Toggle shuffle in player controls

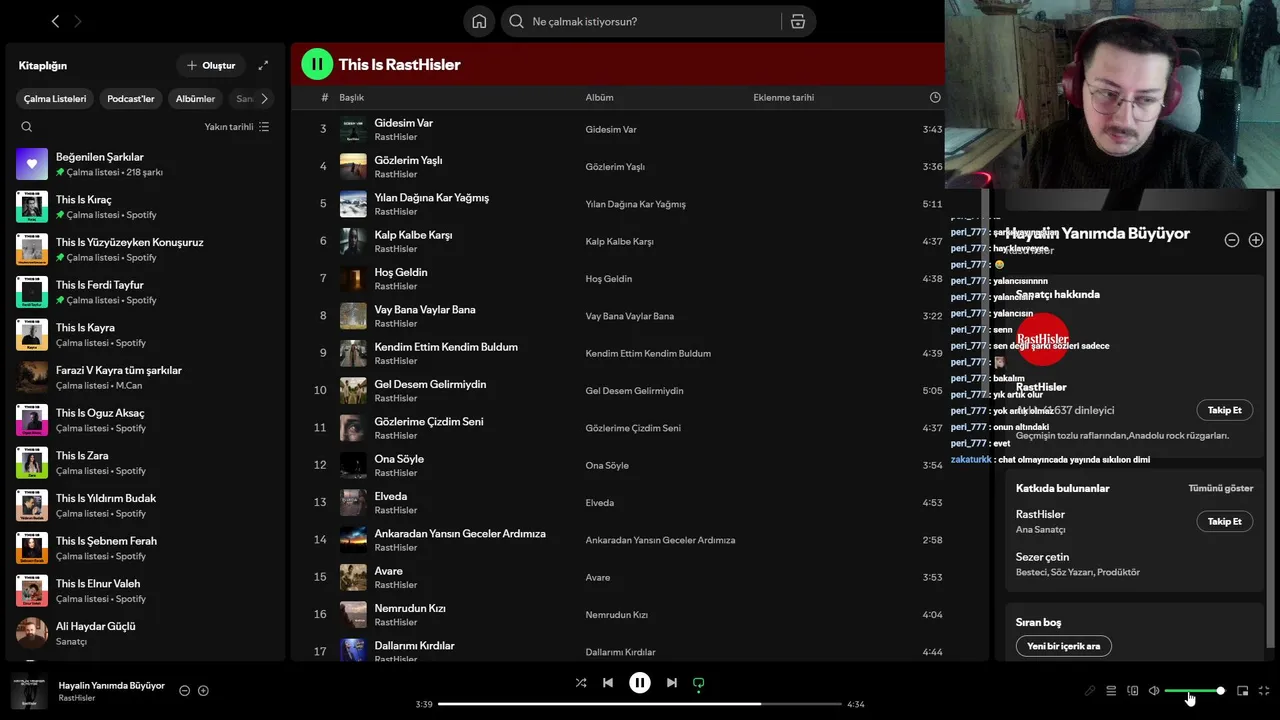tap(581, 683)
